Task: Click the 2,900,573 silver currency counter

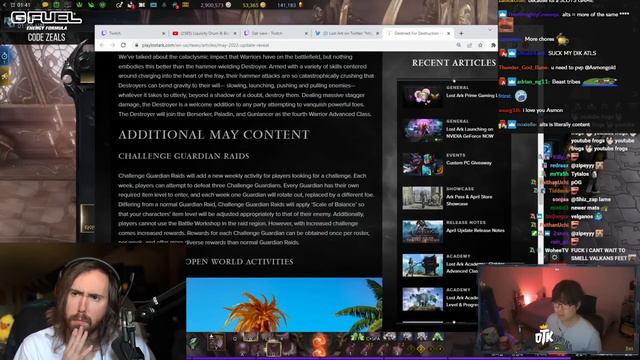Action: click(216, 5)
